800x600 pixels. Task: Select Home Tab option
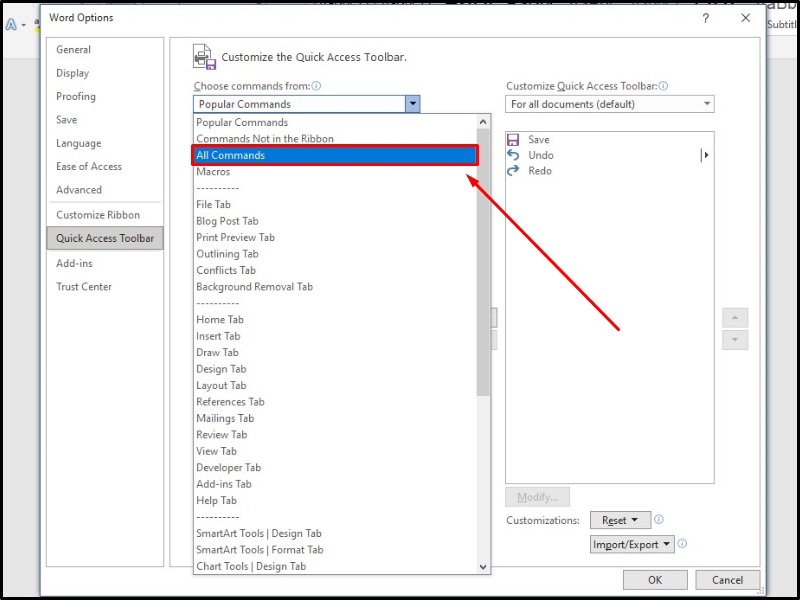point(335,319)
